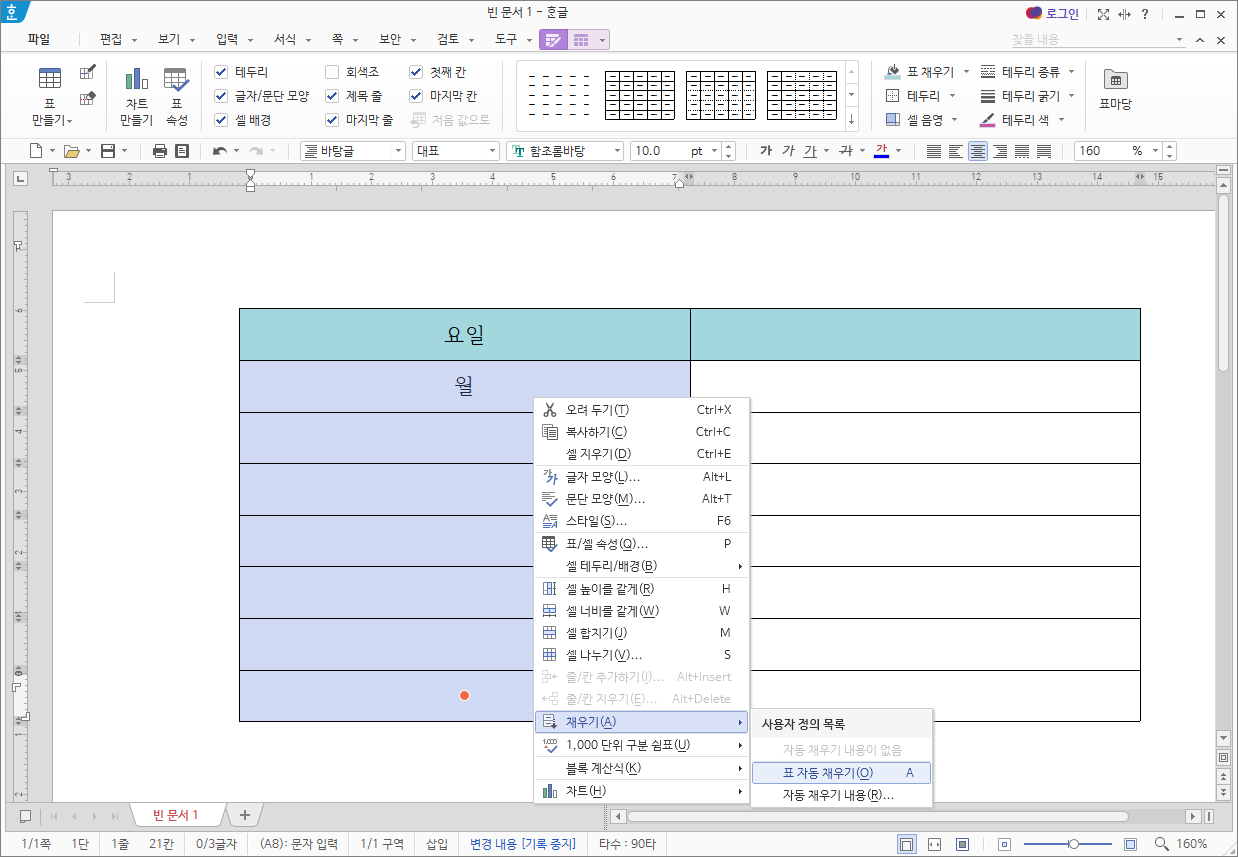This screenshot has height=857, width=1238.
Task: Click the print preview icon
Action: [182, 151]
